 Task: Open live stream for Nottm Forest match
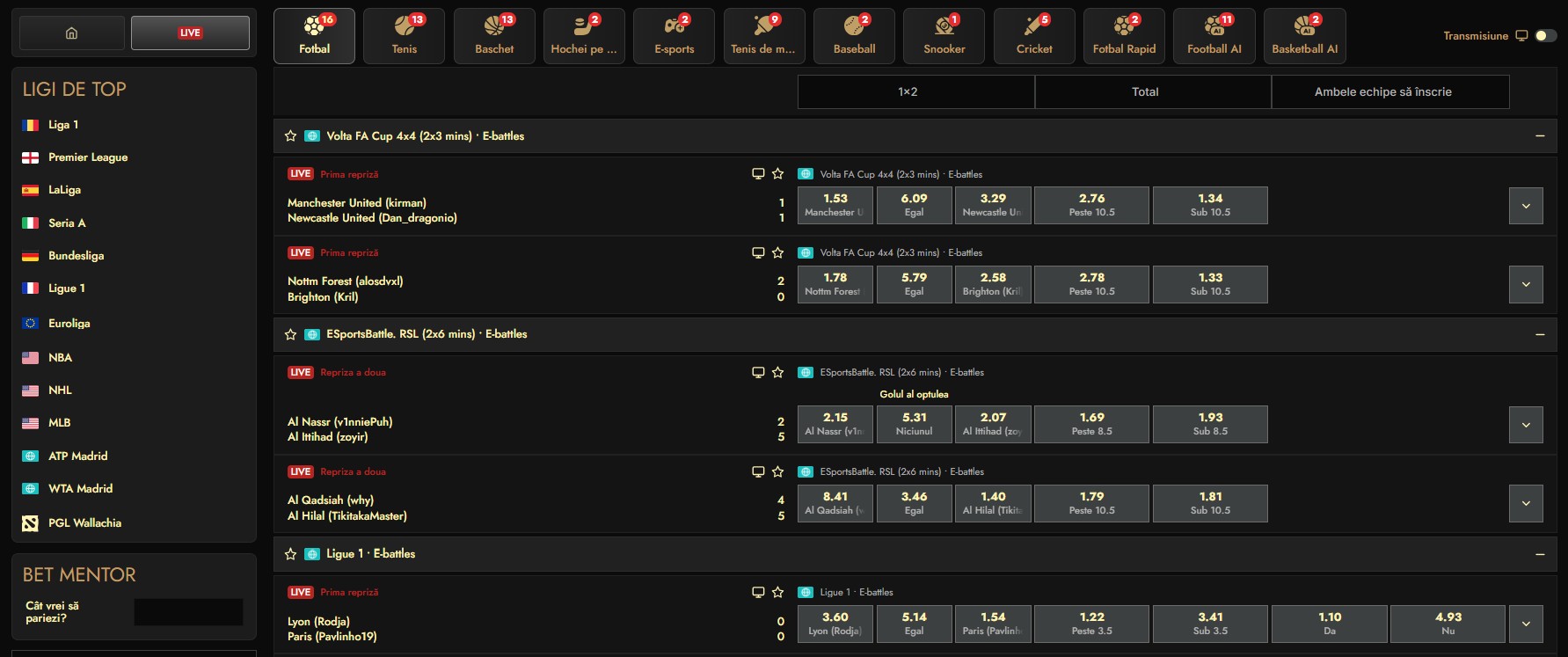tap(758, 252)
